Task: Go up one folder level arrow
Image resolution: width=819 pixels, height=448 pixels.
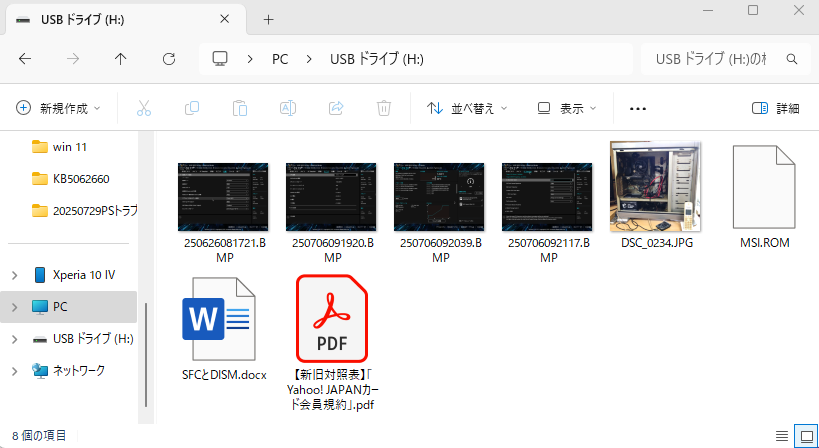Action: [121, 59]
